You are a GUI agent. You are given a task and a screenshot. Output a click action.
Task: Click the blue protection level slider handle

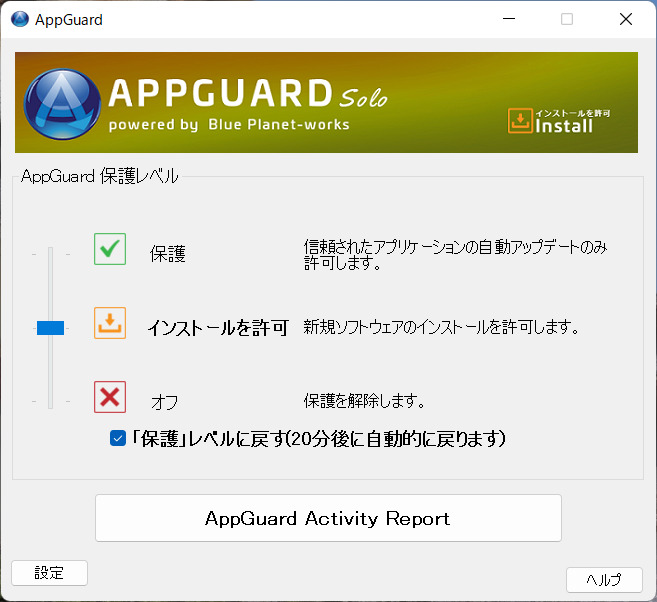[50, 328]
